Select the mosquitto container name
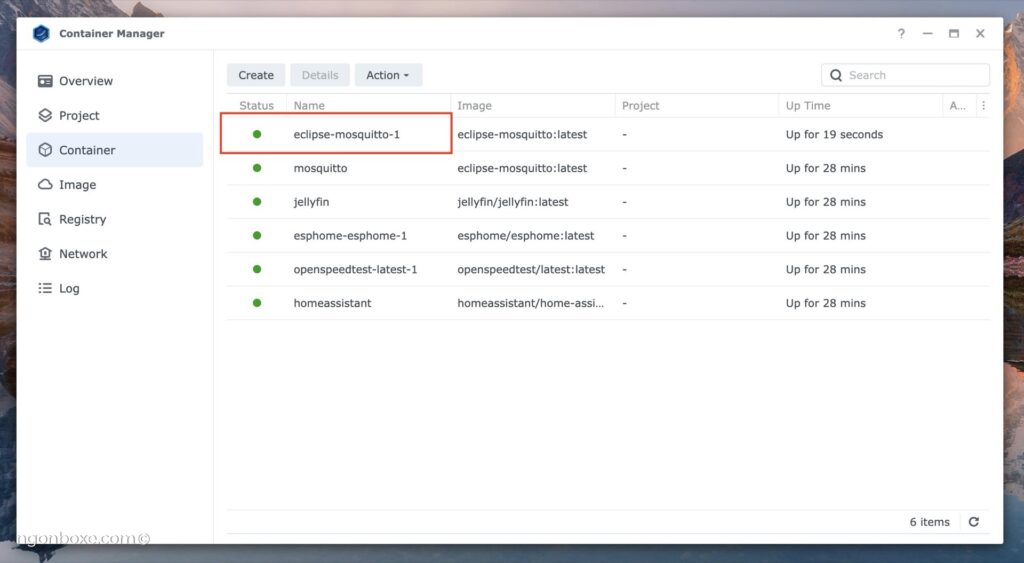 coord(321,168)
